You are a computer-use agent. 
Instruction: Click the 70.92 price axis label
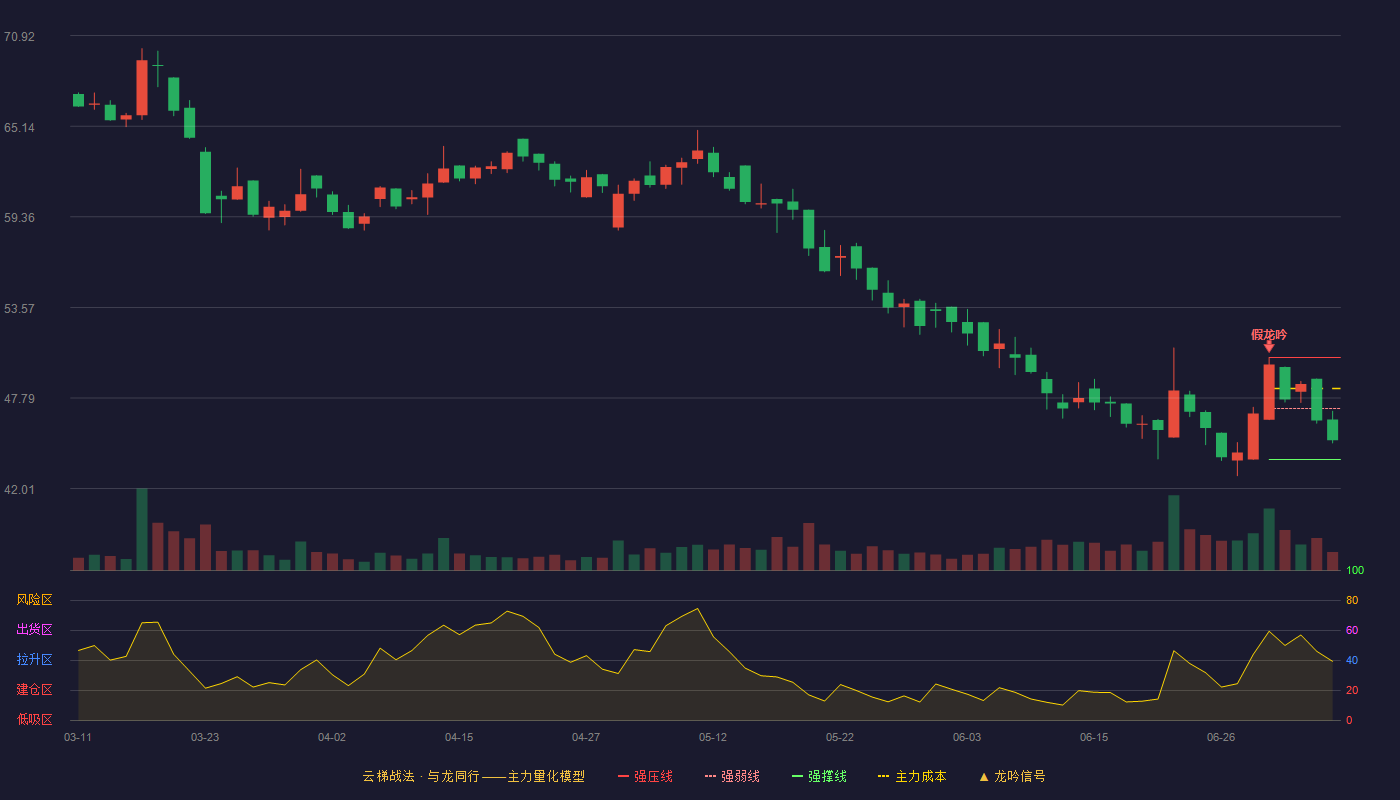coord(19,37)
